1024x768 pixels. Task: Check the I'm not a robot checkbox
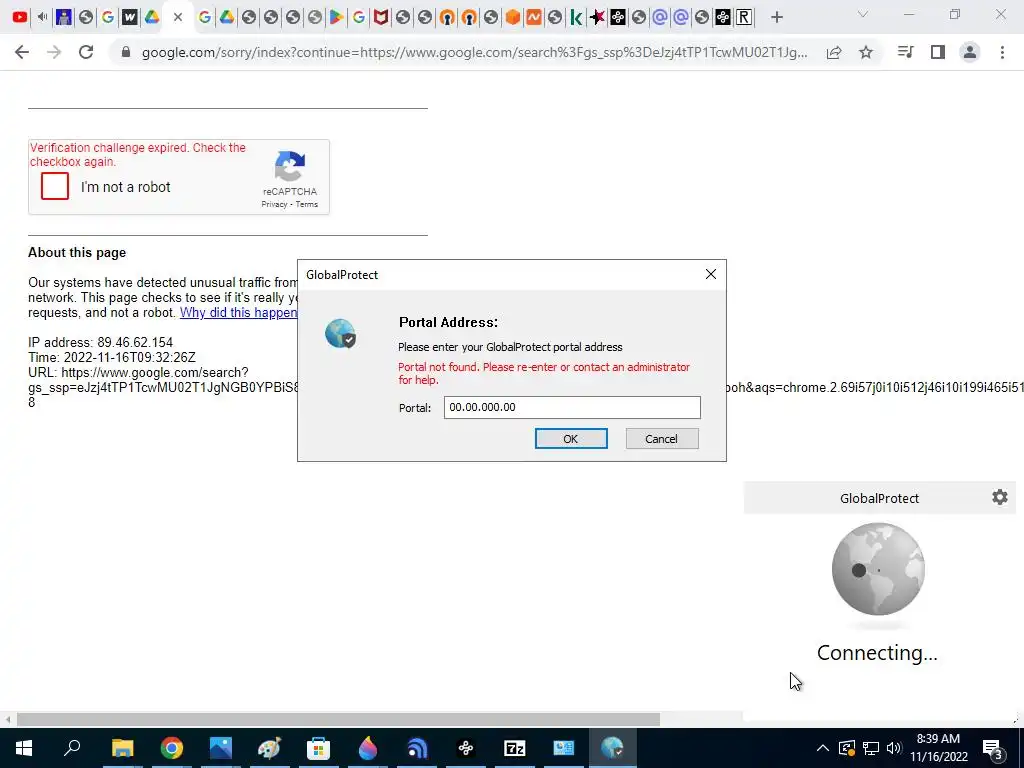55,186
